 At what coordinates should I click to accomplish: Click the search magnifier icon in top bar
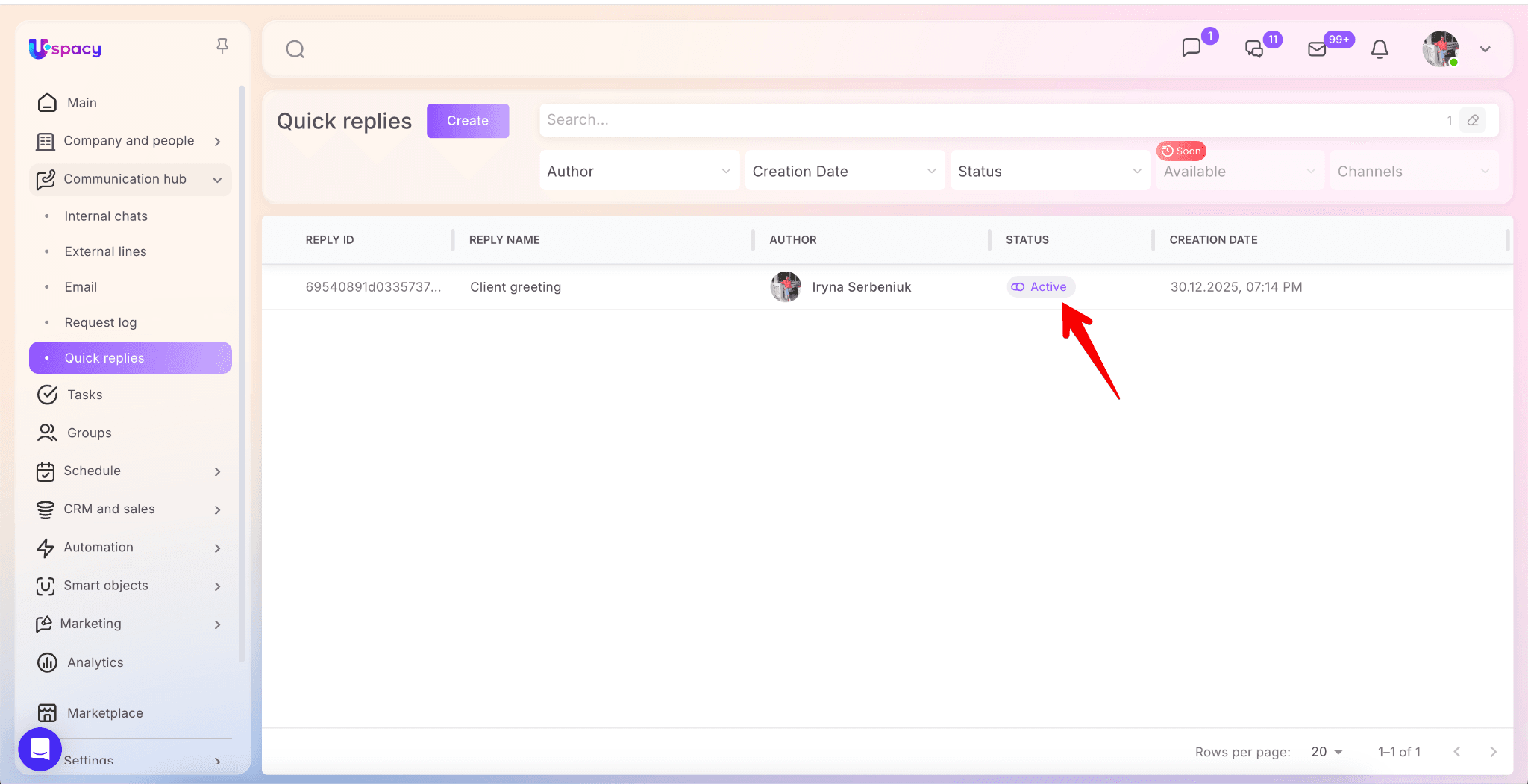(x=295, y=49)
